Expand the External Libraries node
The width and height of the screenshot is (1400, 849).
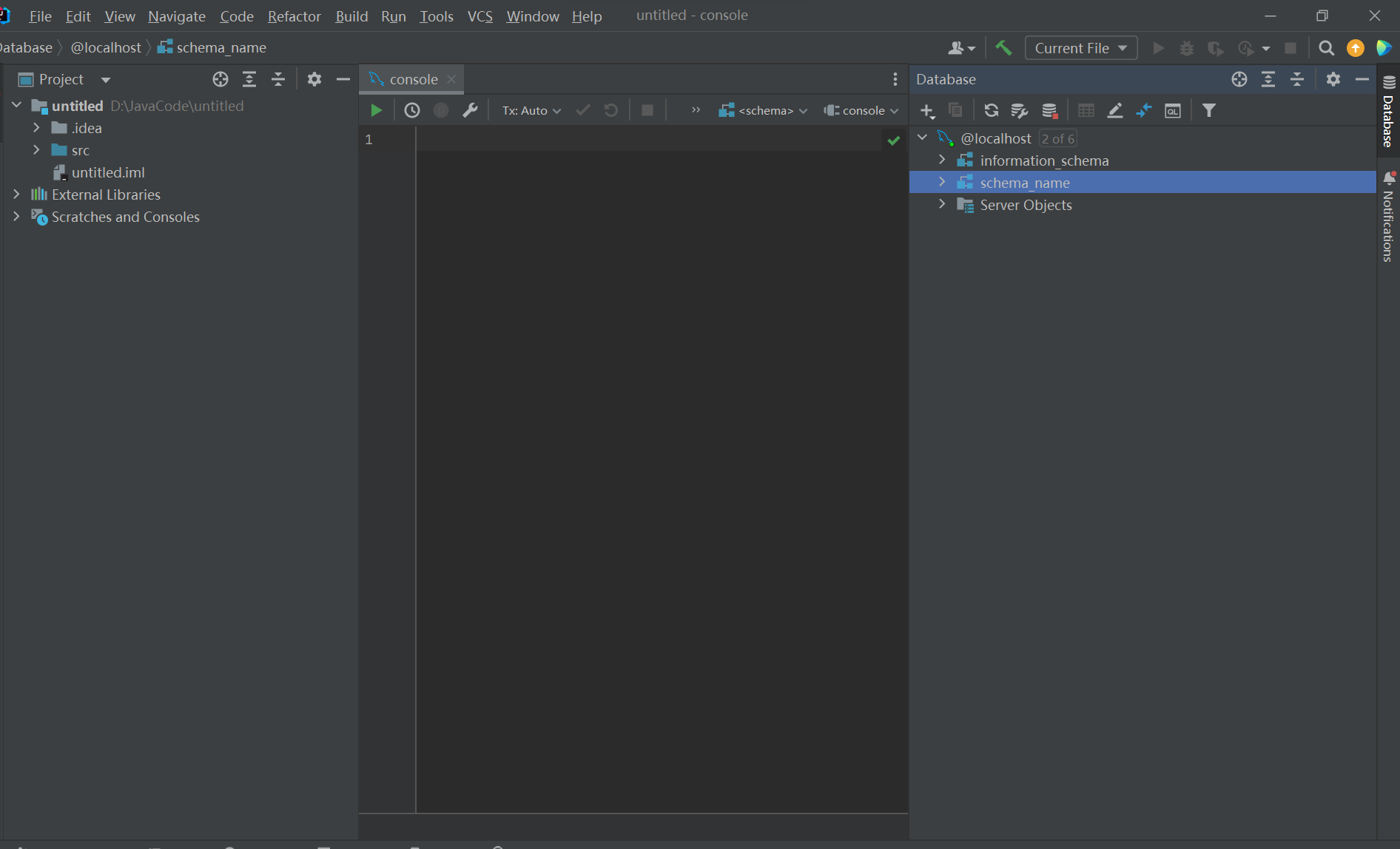click(16, 194)
